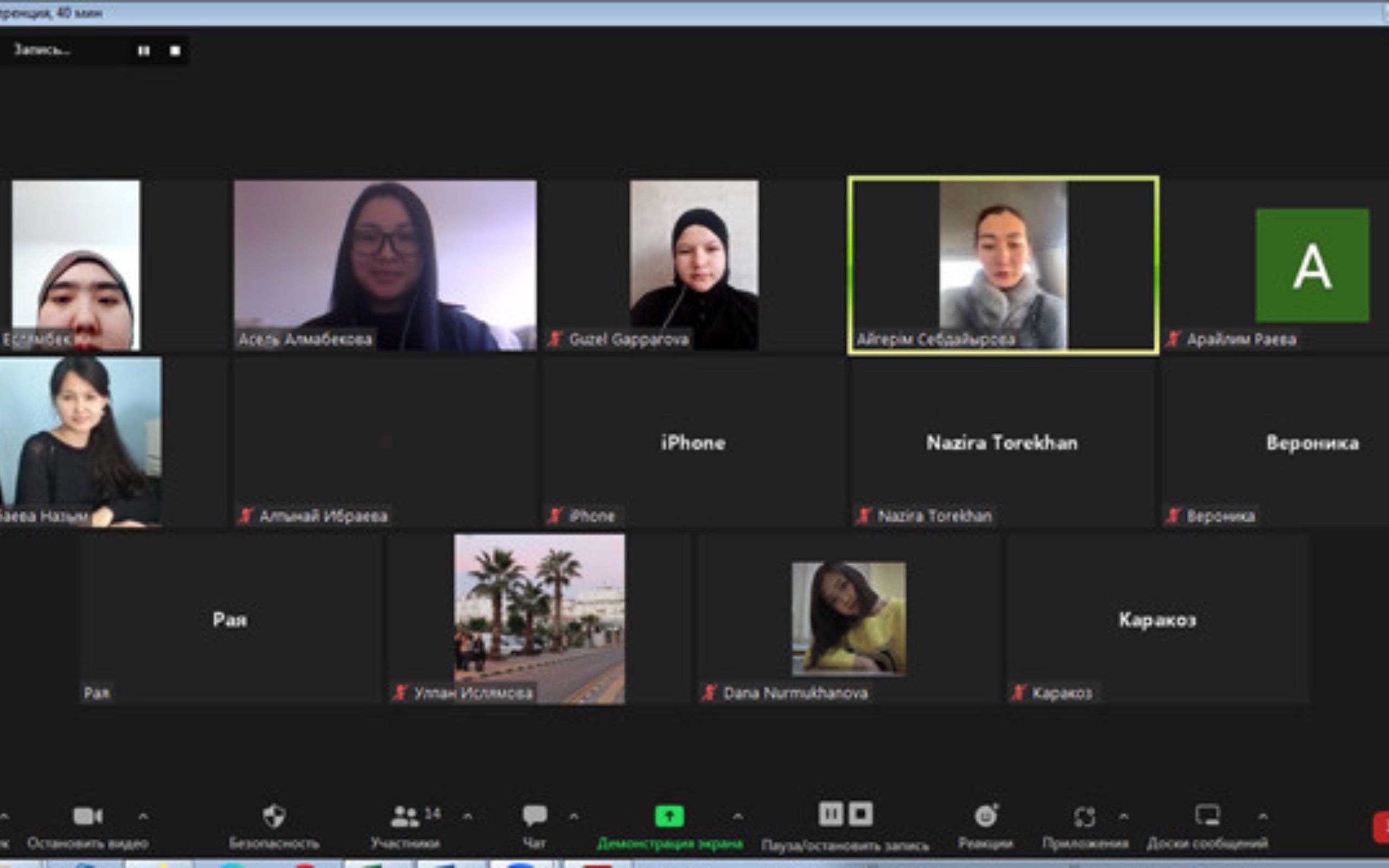This screenshot has height=868, width=1389.
Task: Open the Чат chat panel
Action: point(534,816)
